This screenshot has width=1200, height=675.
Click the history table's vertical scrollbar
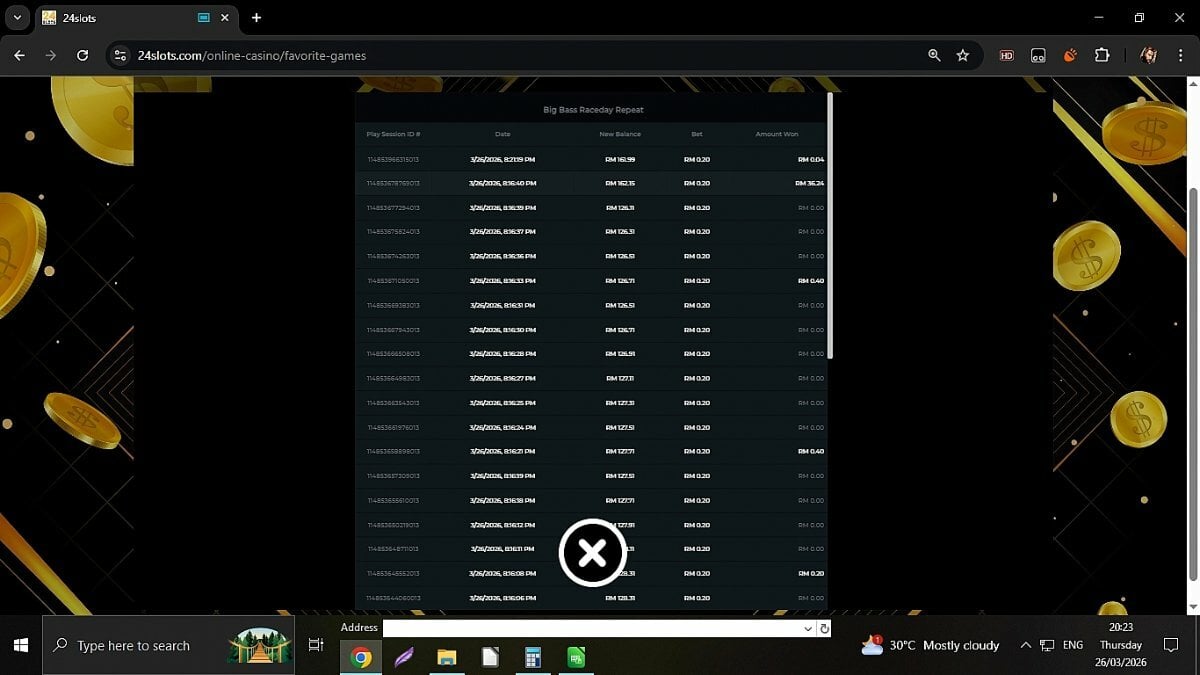pos(830,225)
